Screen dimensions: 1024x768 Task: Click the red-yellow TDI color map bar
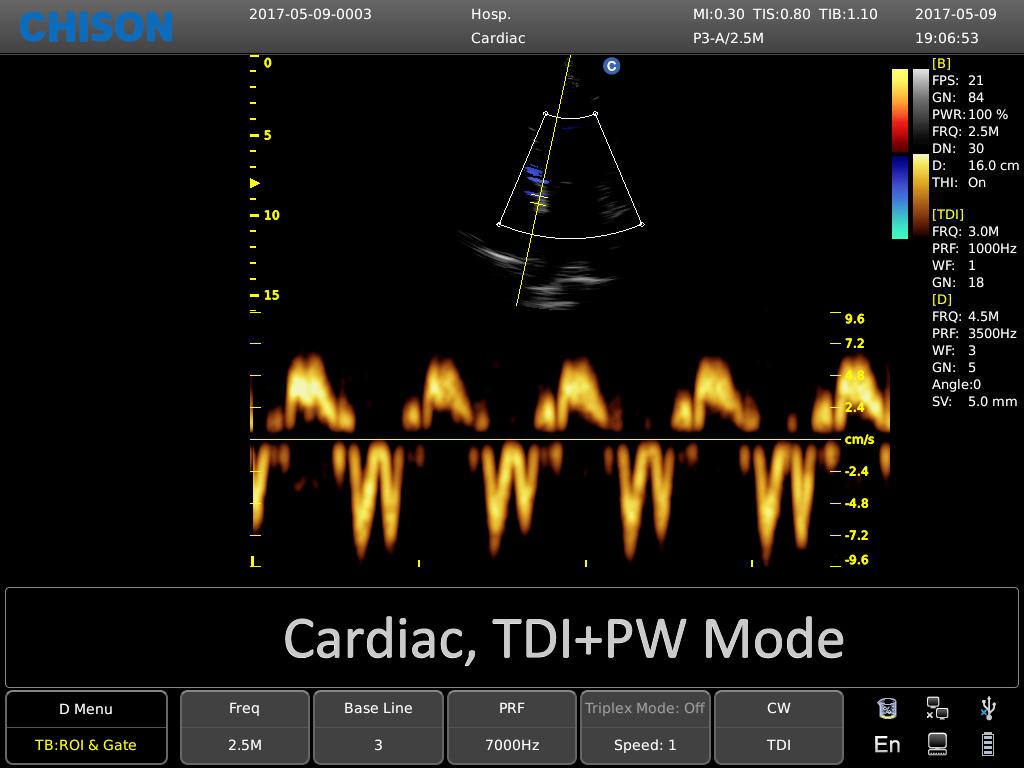[900, 110]
